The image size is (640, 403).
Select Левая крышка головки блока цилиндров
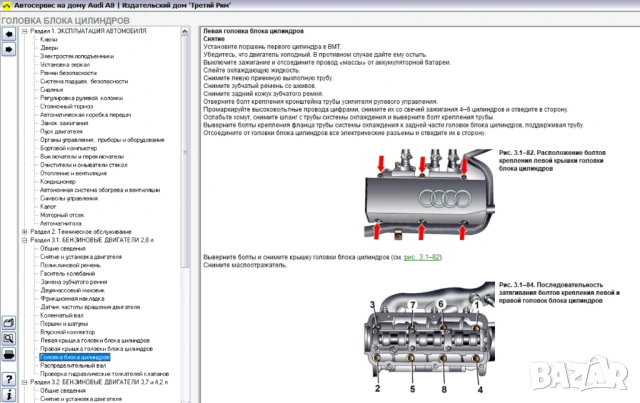click(95, 341)
